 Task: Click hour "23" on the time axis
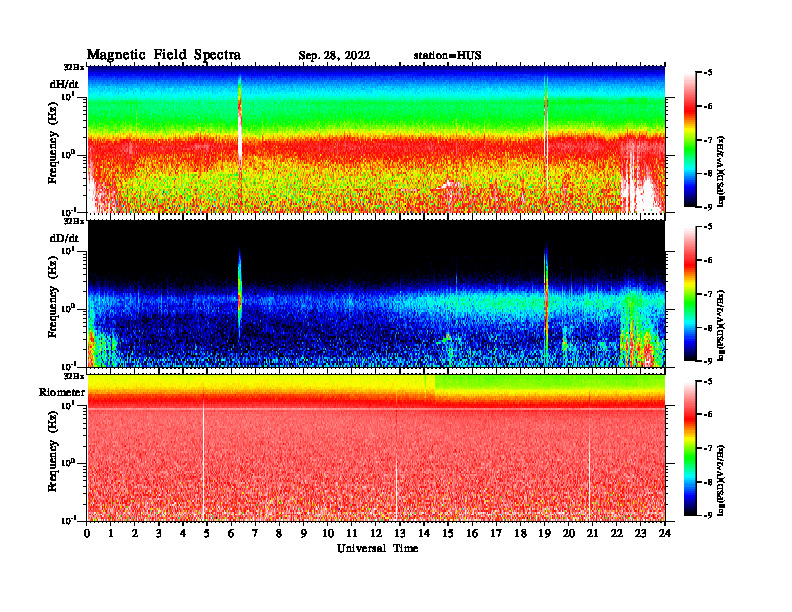click(640, 533)
